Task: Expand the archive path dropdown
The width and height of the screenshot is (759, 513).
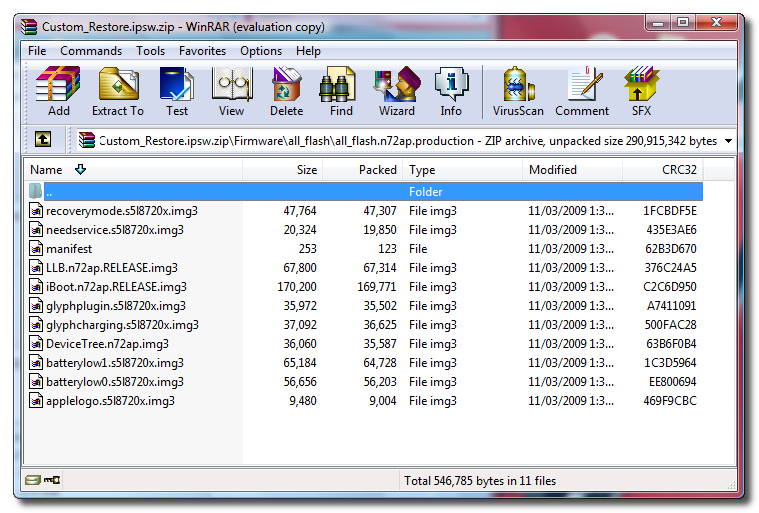Action: coord(728,141)
